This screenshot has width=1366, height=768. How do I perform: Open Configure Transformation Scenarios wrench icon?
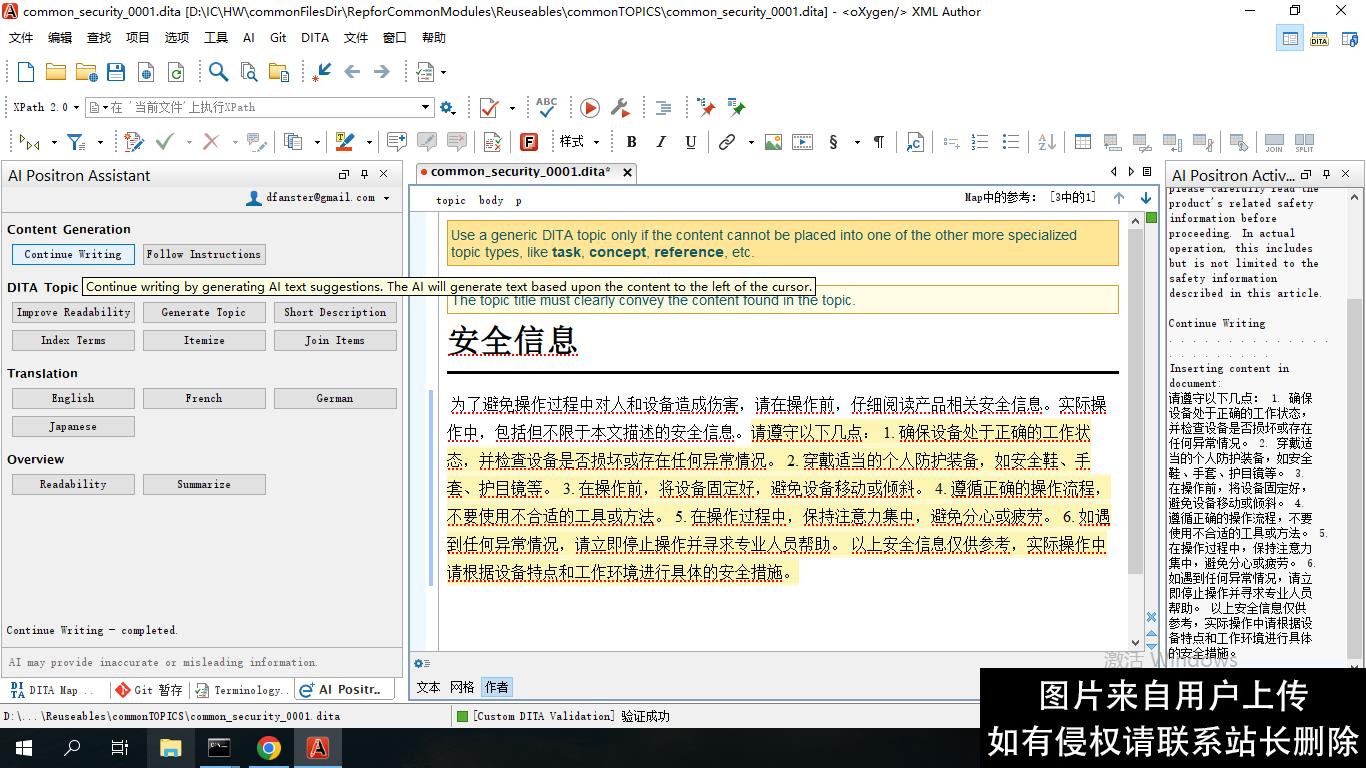coord(620,107)
